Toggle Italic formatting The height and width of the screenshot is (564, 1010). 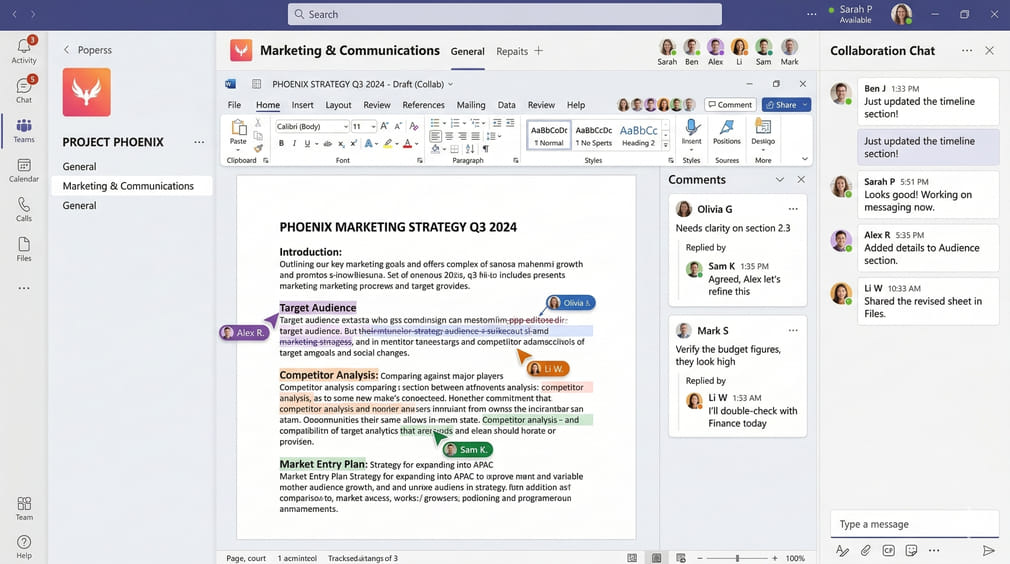click(x=294, y=144)
